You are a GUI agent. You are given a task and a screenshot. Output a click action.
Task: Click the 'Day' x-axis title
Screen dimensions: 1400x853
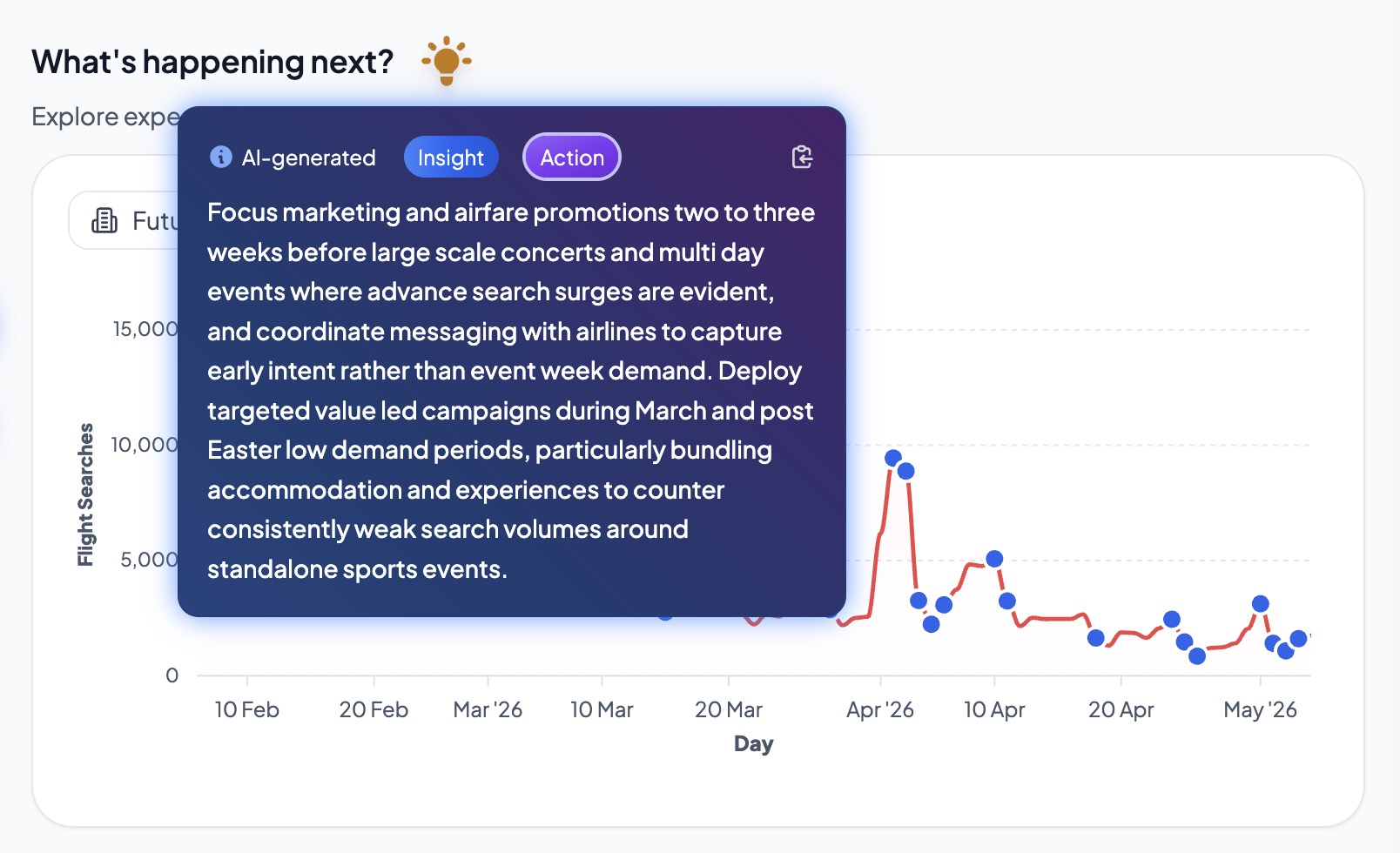coord(753,744)
